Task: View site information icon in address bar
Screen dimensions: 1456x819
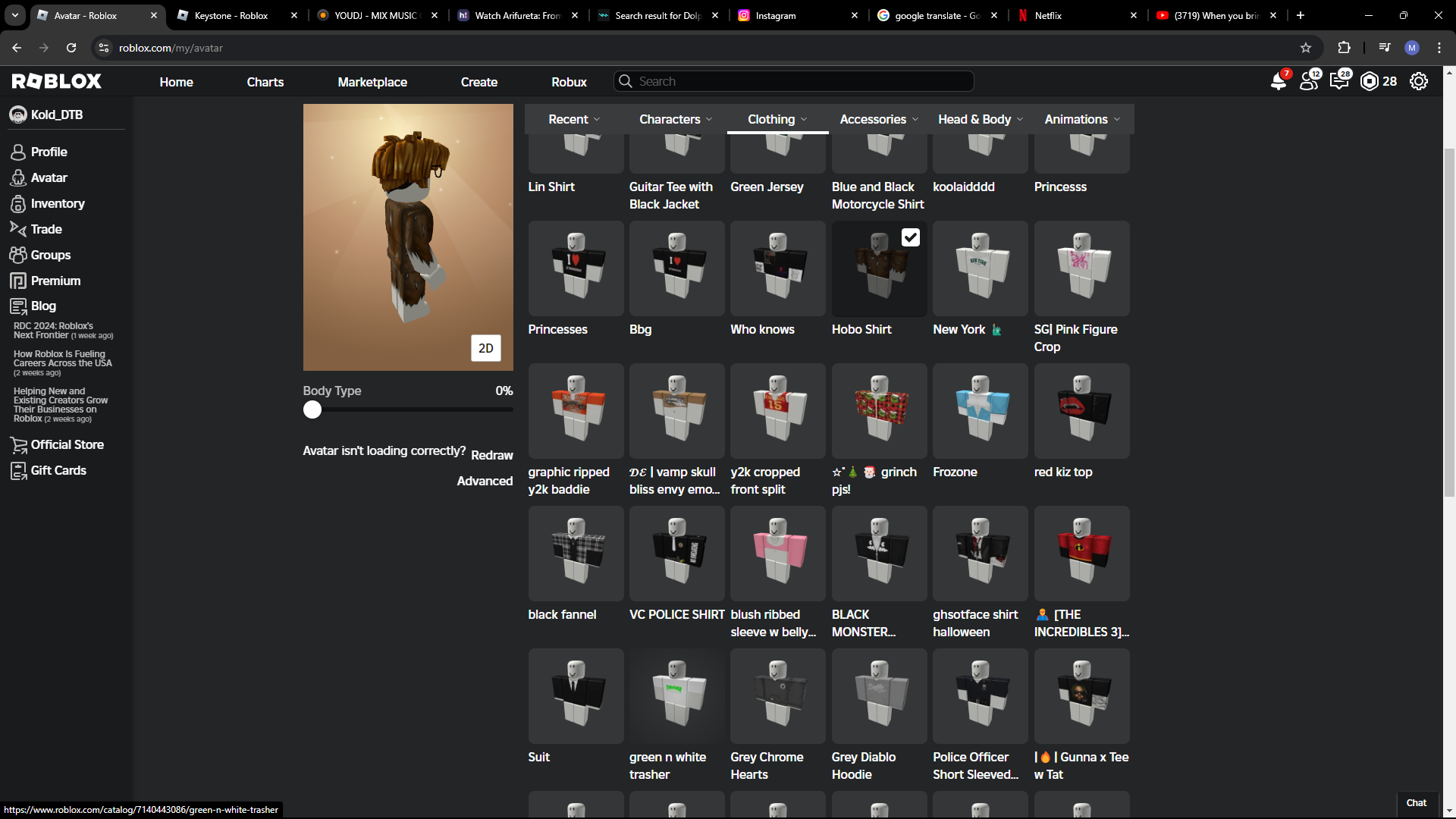Action: (x=105, y=48)
